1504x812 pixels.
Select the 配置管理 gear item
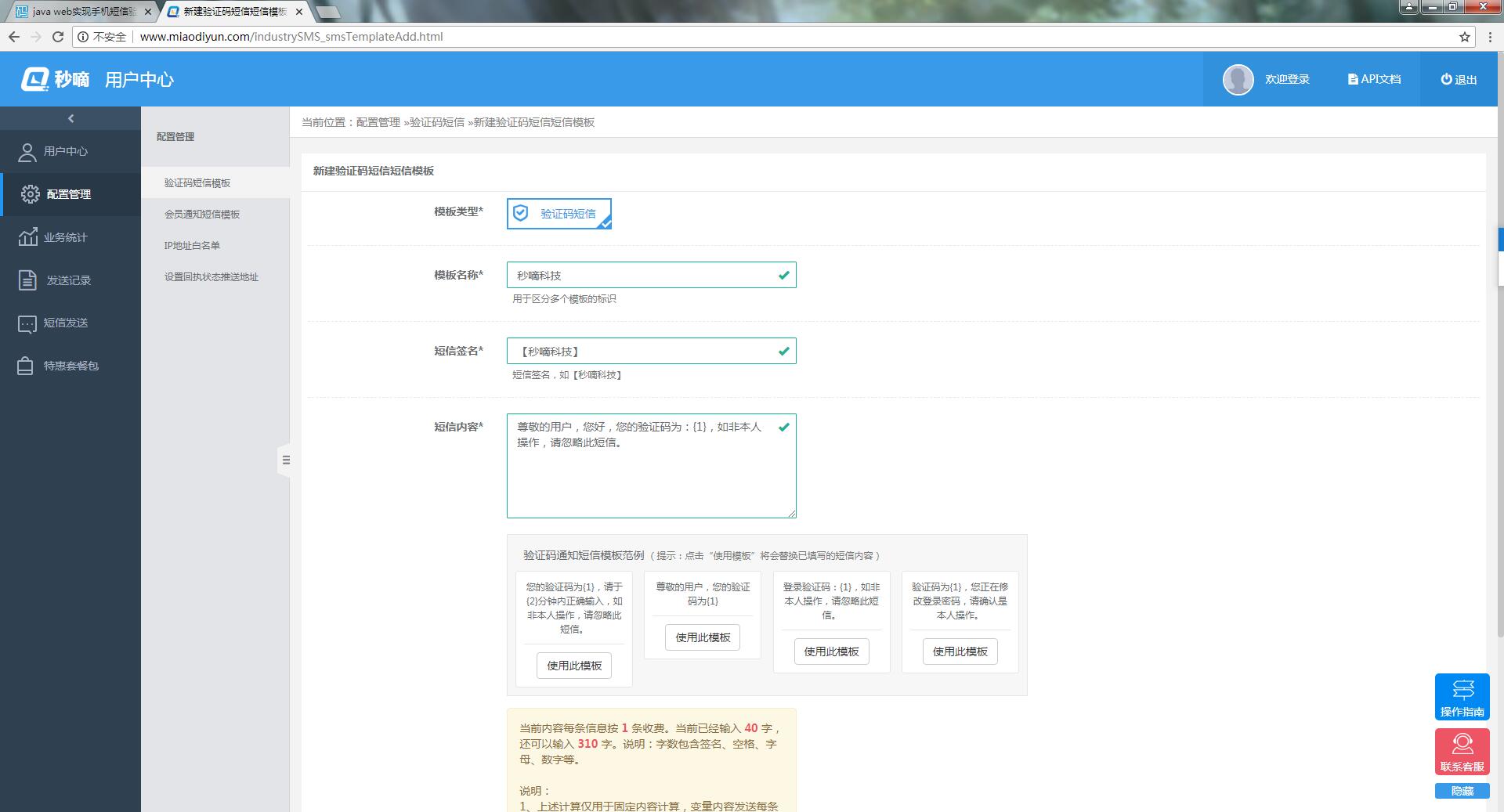click(x=70, y=194)
